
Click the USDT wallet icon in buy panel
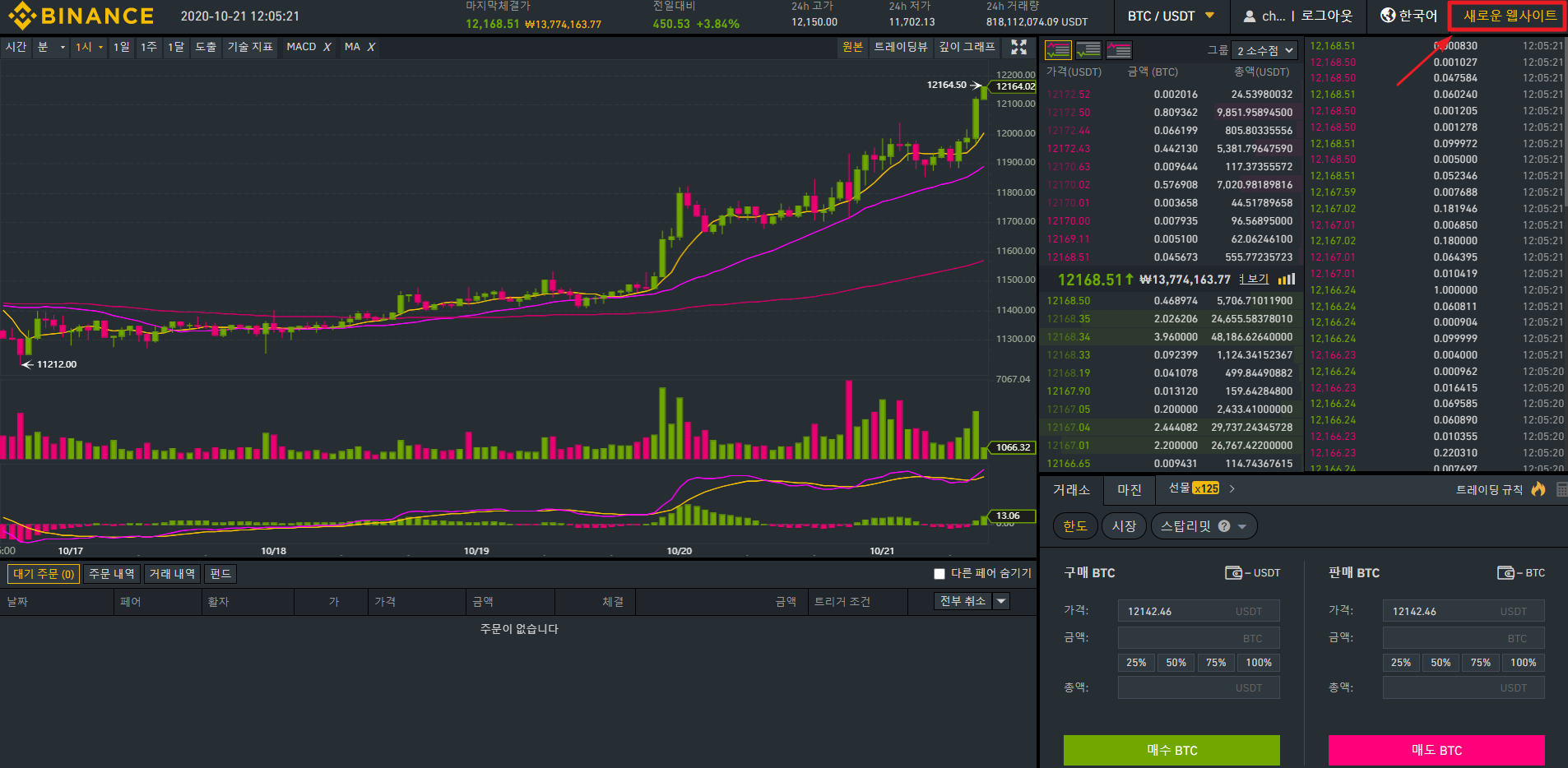(x=1233, y=572)
